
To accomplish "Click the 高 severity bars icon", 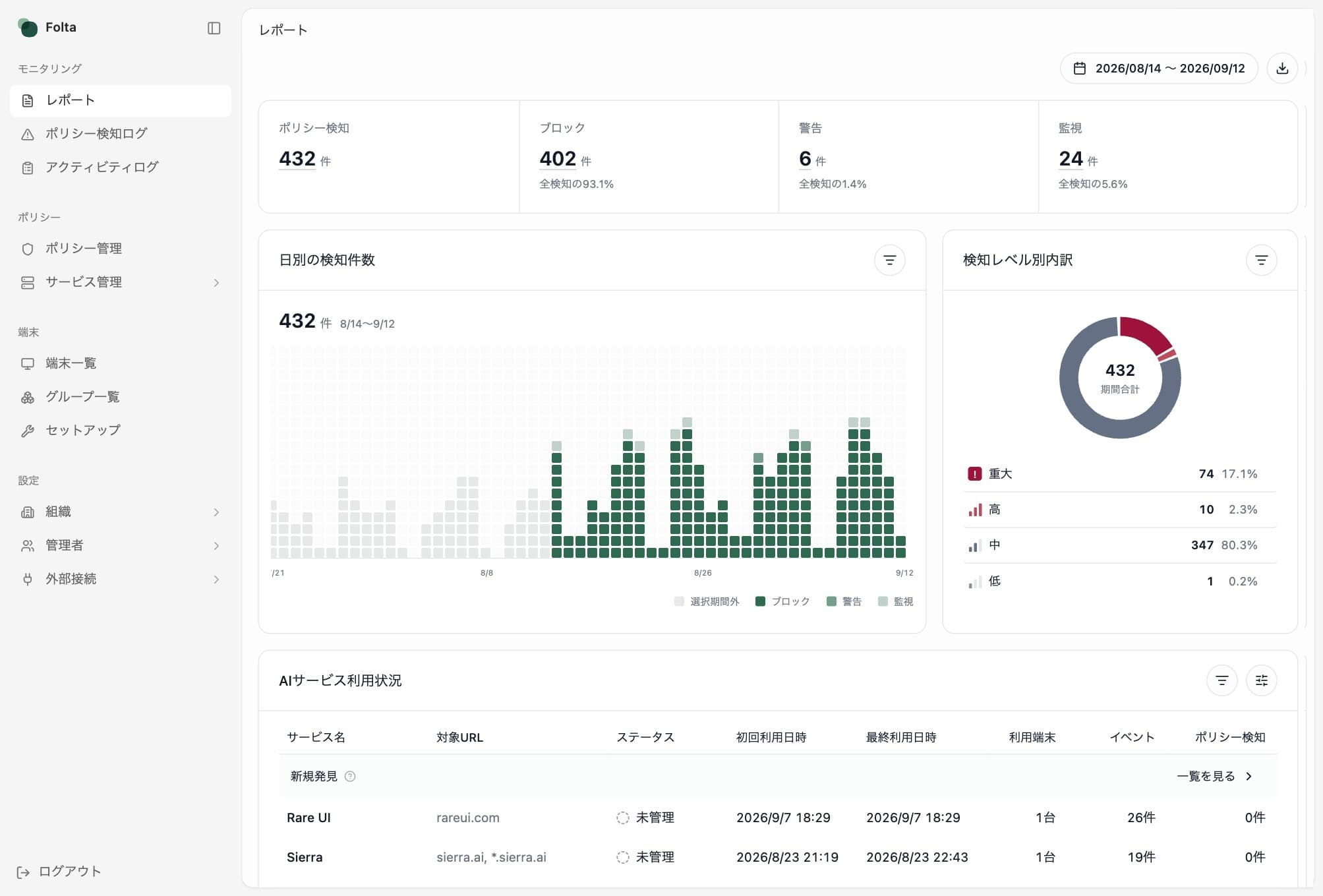I will click(974, 510).
